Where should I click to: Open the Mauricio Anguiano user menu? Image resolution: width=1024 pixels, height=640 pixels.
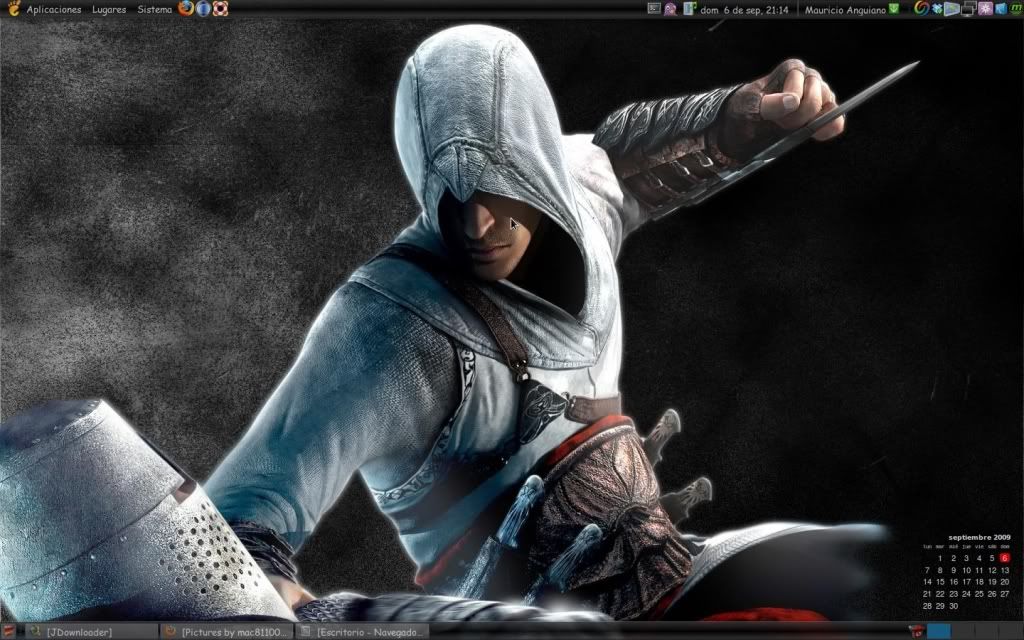(x=845, y=10)
